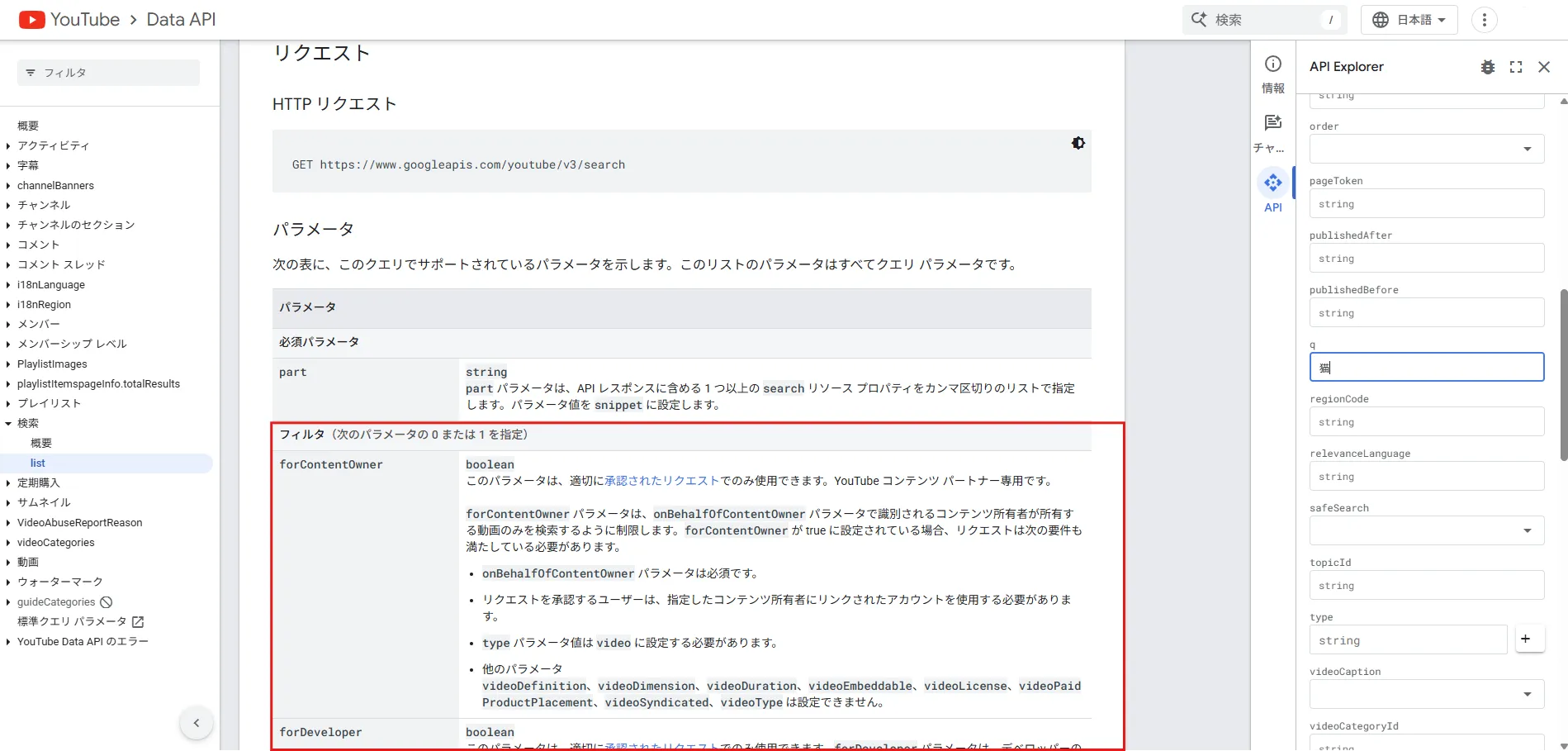Open 定期購入 in sidebar
Viewport: 1568px width, 751px height.
[x=39, y=482]
